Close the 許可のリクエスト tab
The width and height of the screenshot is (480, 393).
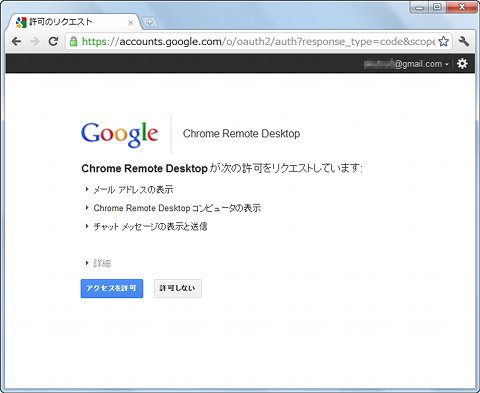tap(131, 22)
